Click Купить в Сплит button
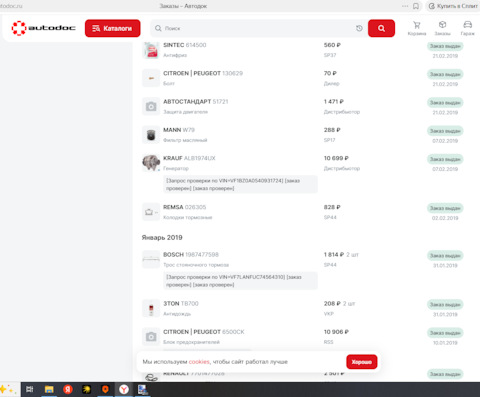The width and height of the screenshot is (480, 397). [x=453, y=6]
